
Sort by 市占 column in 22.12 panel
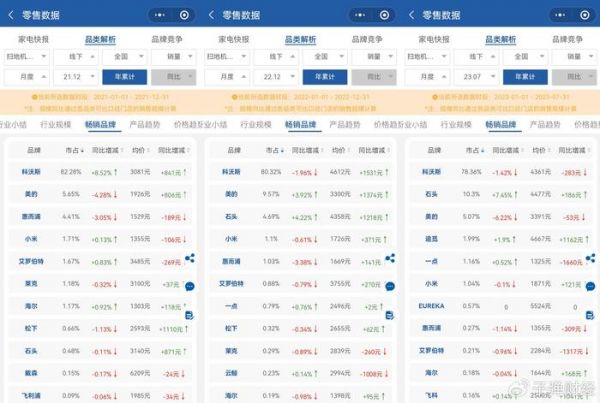click(x=272, y=150)
